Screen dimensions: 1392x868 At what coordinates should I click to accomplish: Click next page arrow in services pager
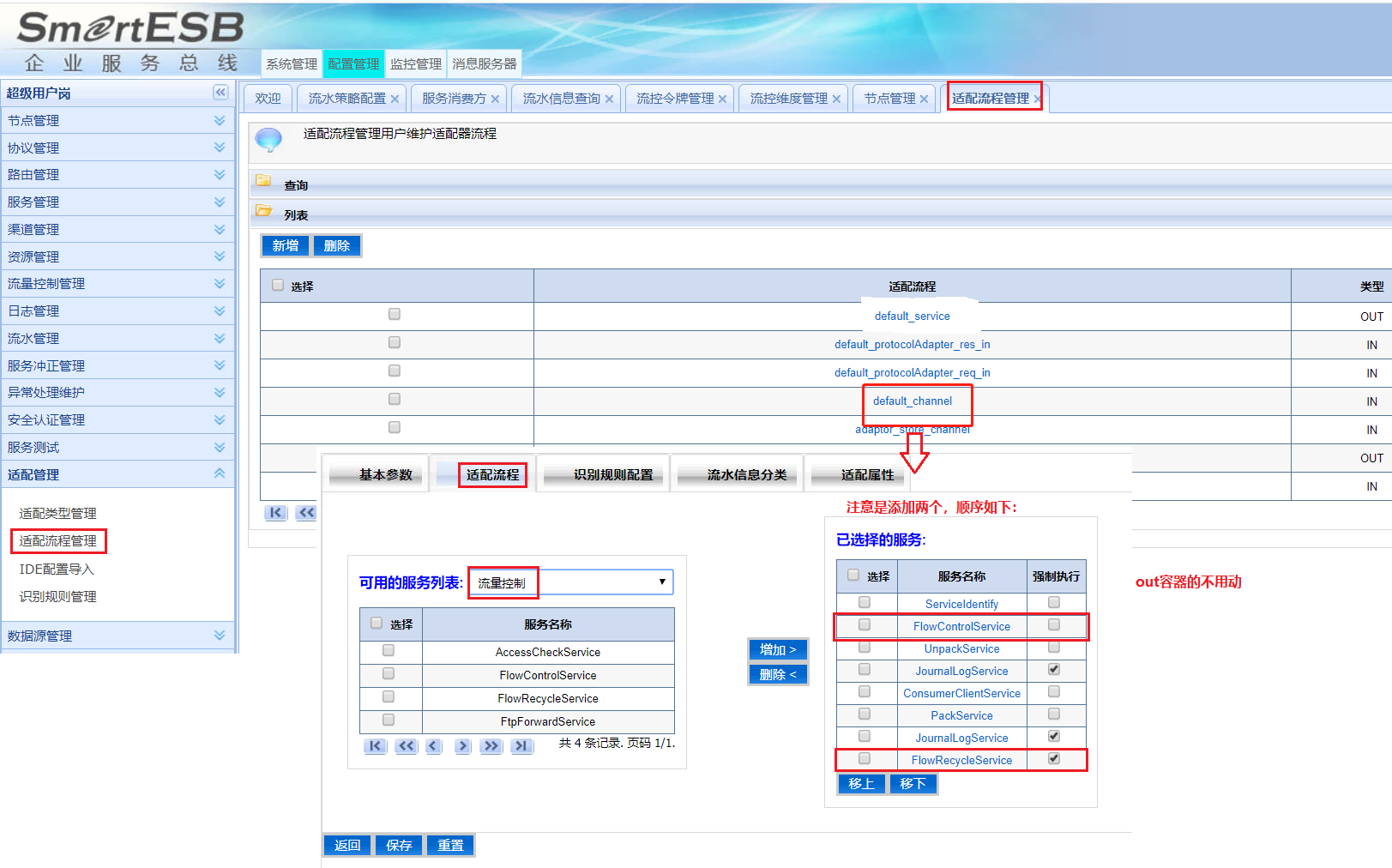(x=462, y=746)
